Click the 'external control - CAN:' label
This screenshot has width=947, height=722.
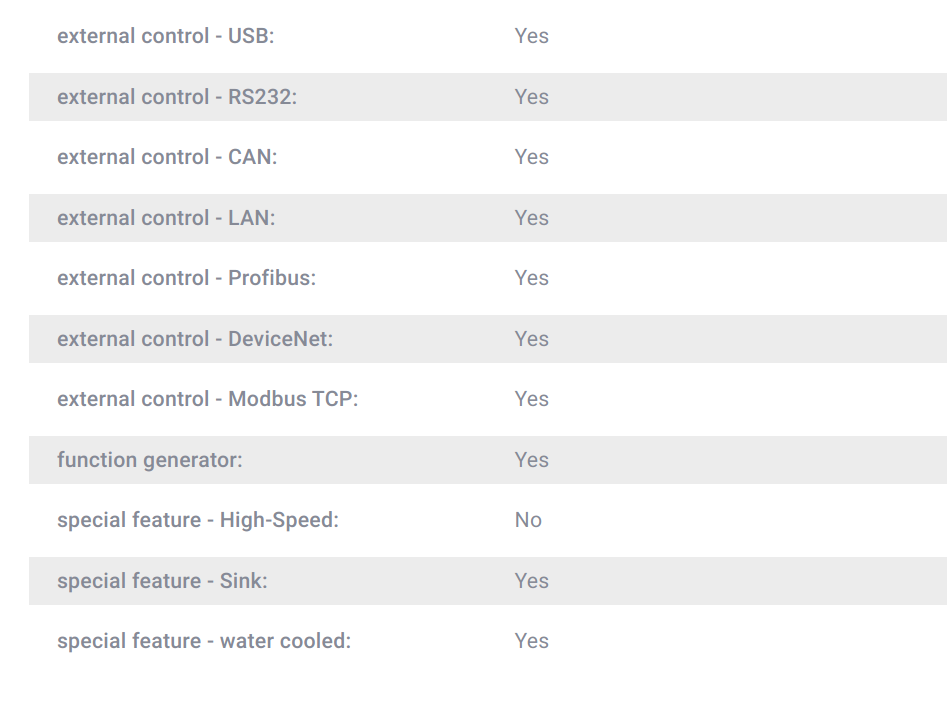tap(167, 157)
